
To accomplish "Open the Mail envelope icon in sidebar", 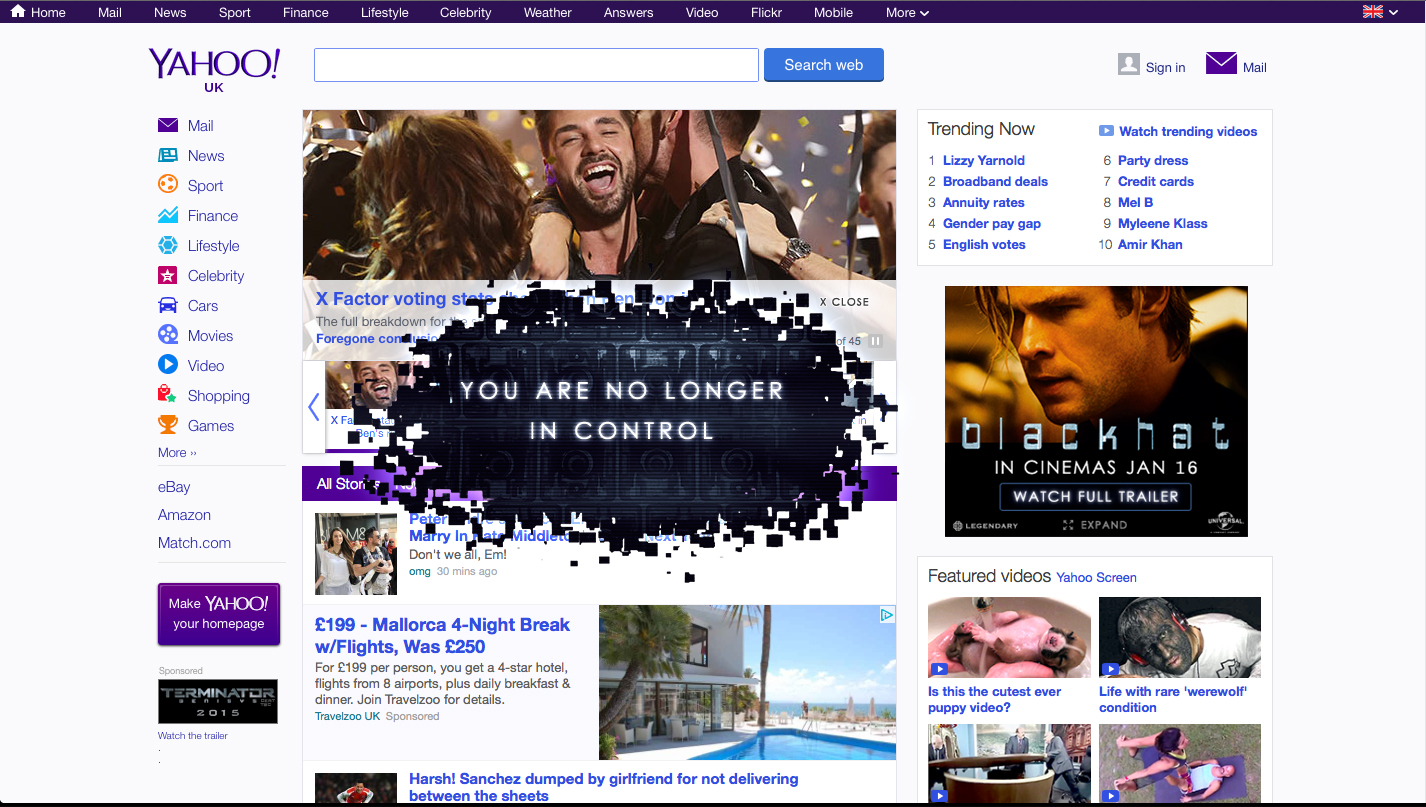I will point(168,125).
